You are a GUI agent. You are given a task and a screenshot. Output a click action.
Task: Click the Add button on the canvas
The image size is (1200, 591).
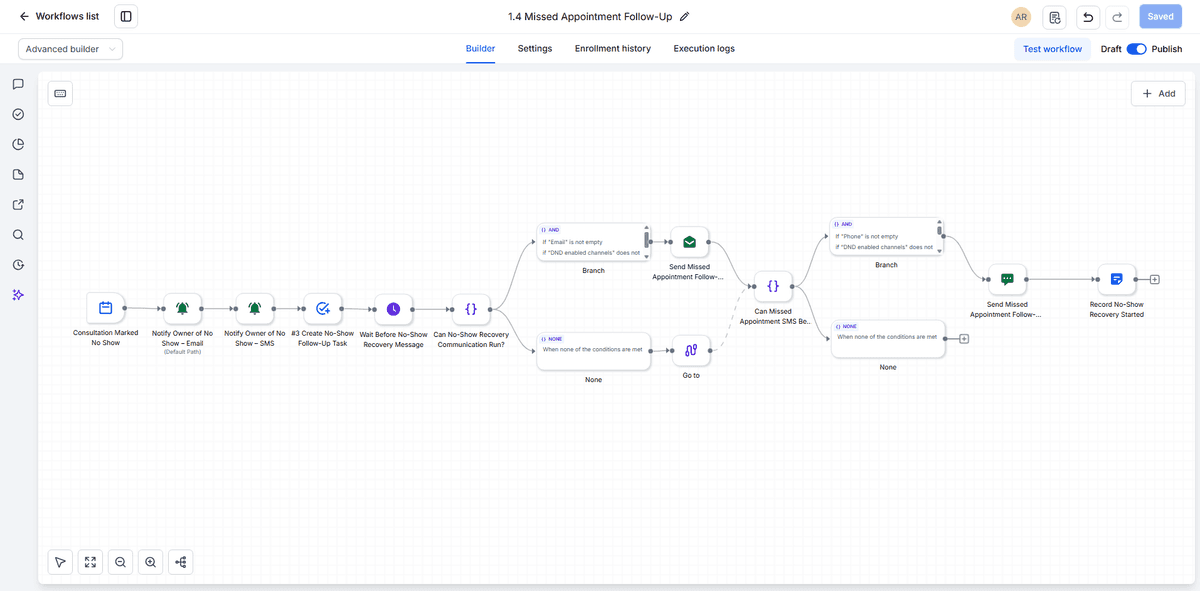(1158, 93)
